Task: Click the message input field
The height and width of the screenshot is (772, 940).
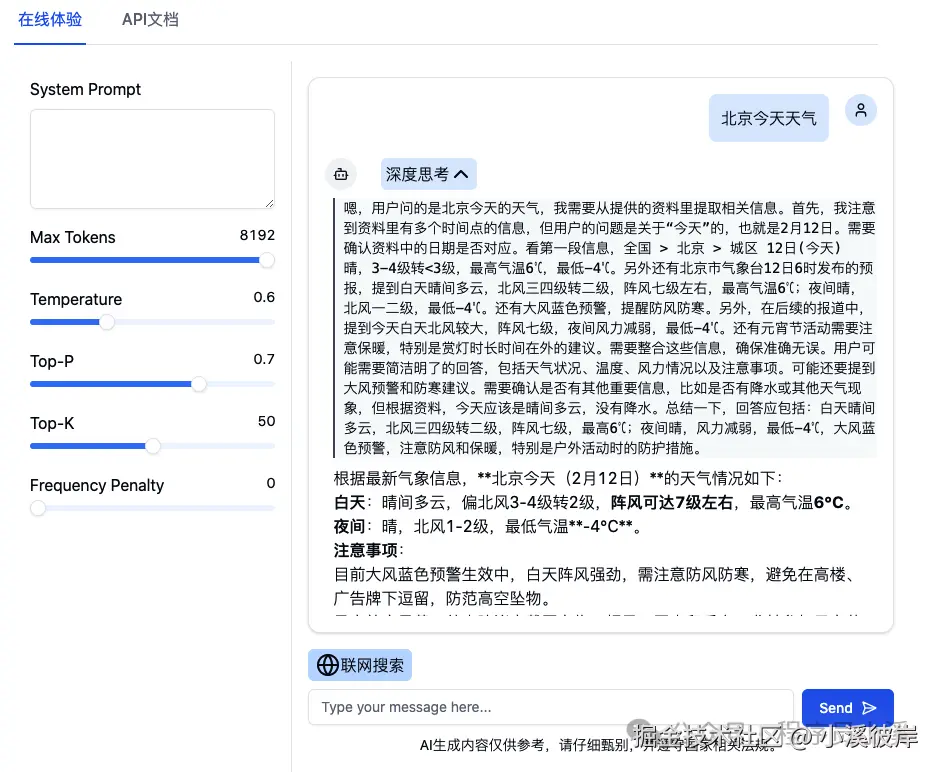Action: pyautogui.click(x=550, y=707)
